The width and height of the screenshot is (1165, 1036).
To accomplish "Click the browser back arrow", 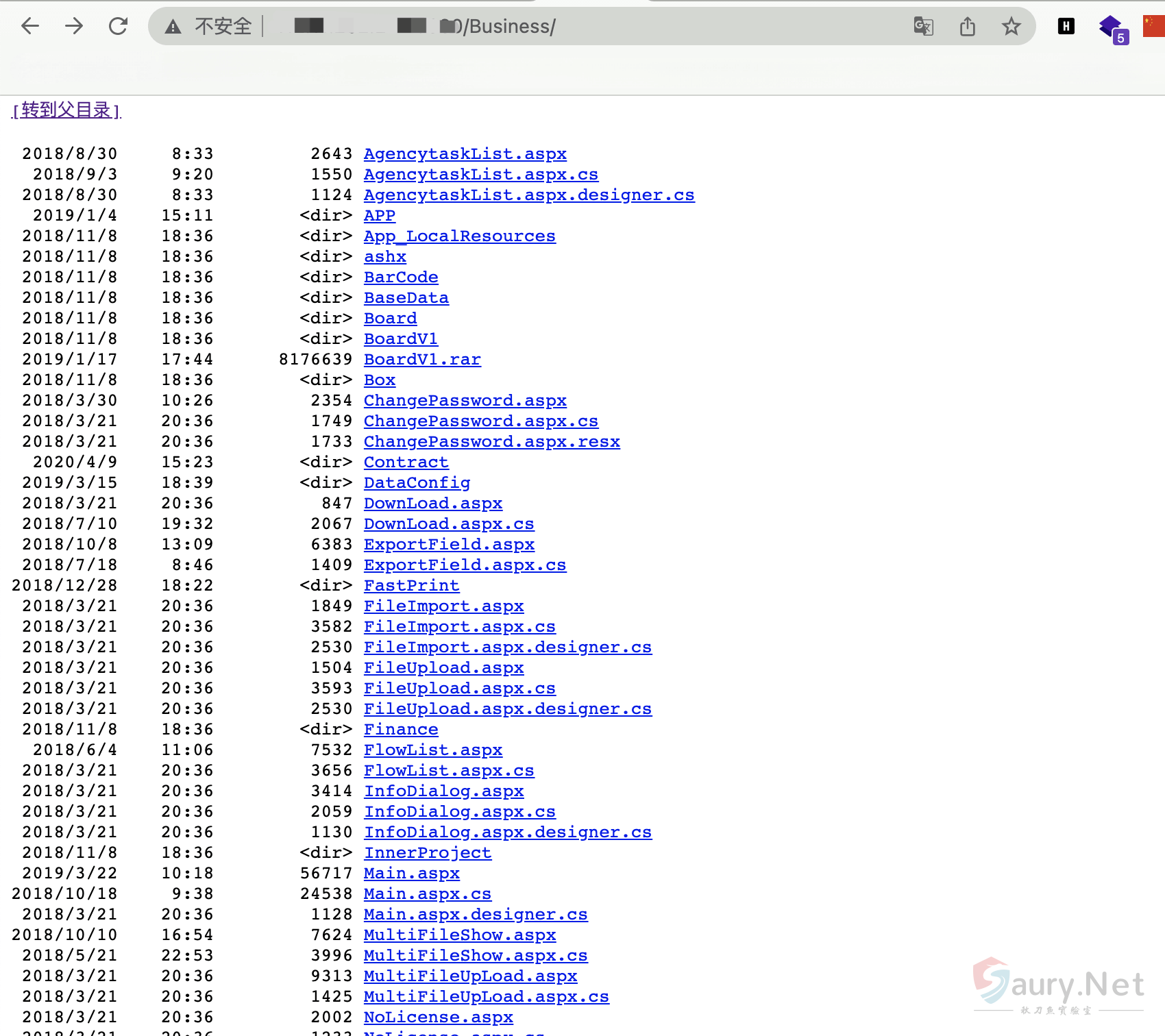I will 30,27.
